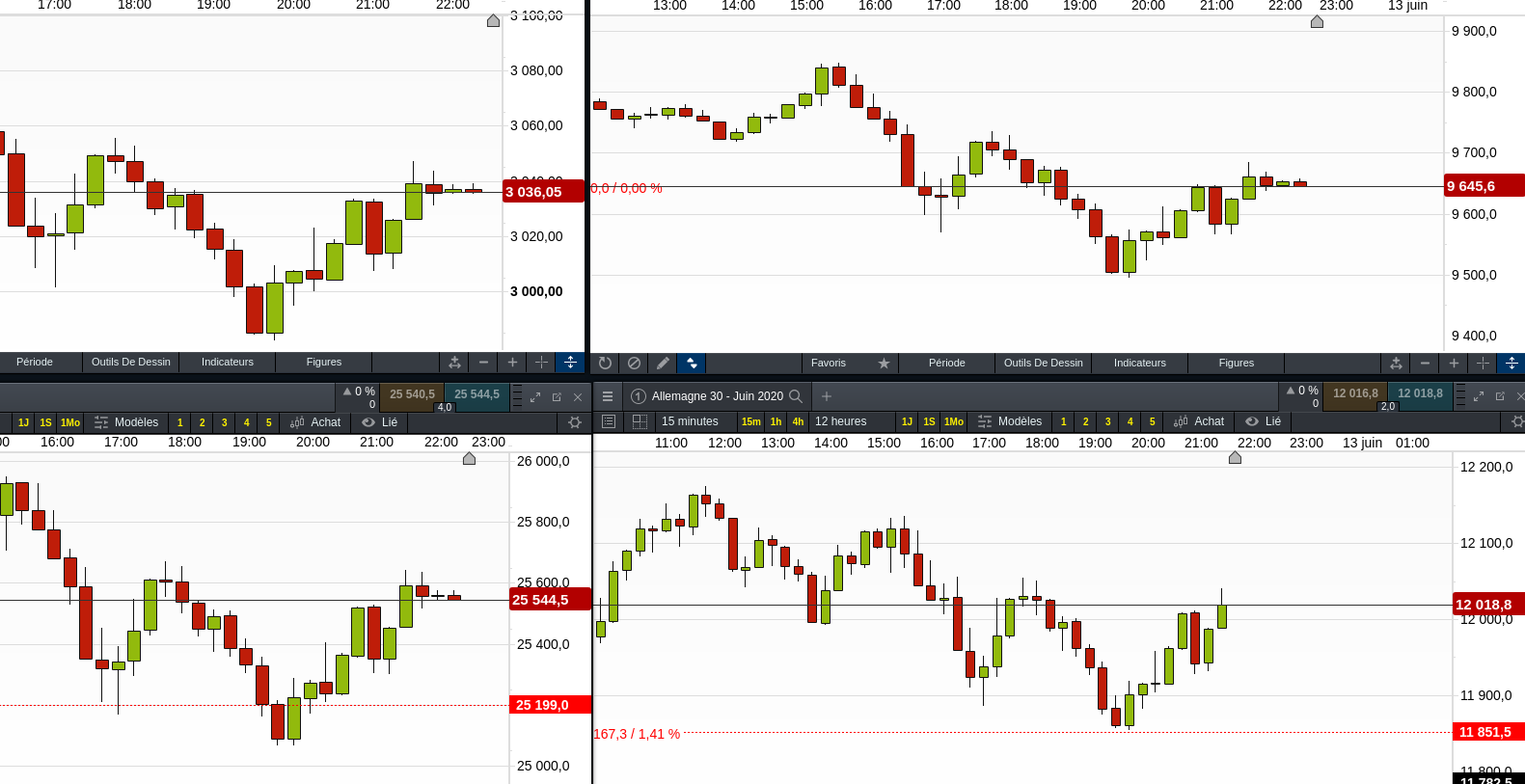Select 1J timeframe in bottom-left chart
The width and height of the screenshot is (1525, 784).
click(x=23, y=422)
